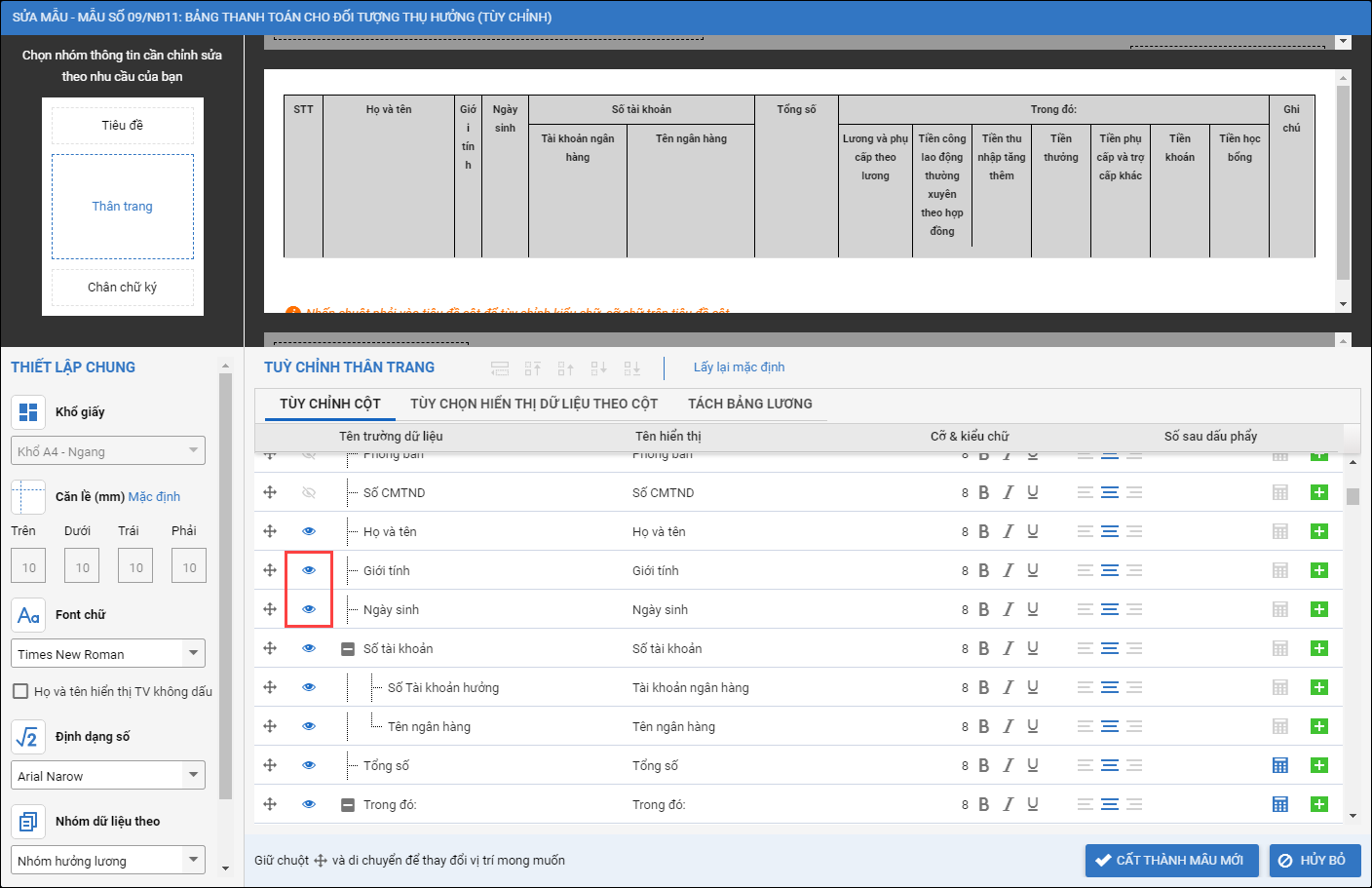Click Cất thành mẫu mới button

coord(1171,860)
